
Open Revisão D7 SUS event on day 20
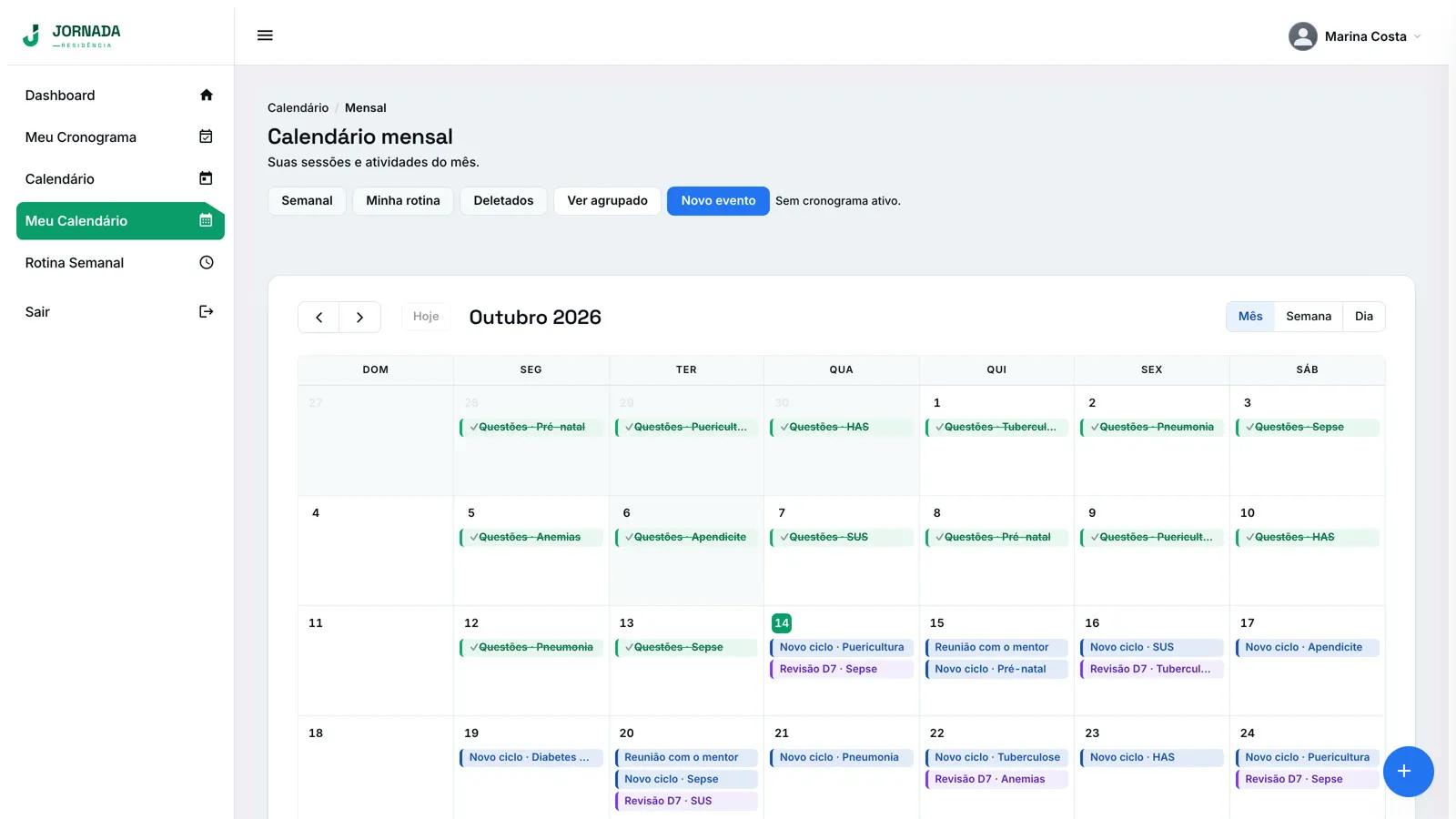pos(687,801)
